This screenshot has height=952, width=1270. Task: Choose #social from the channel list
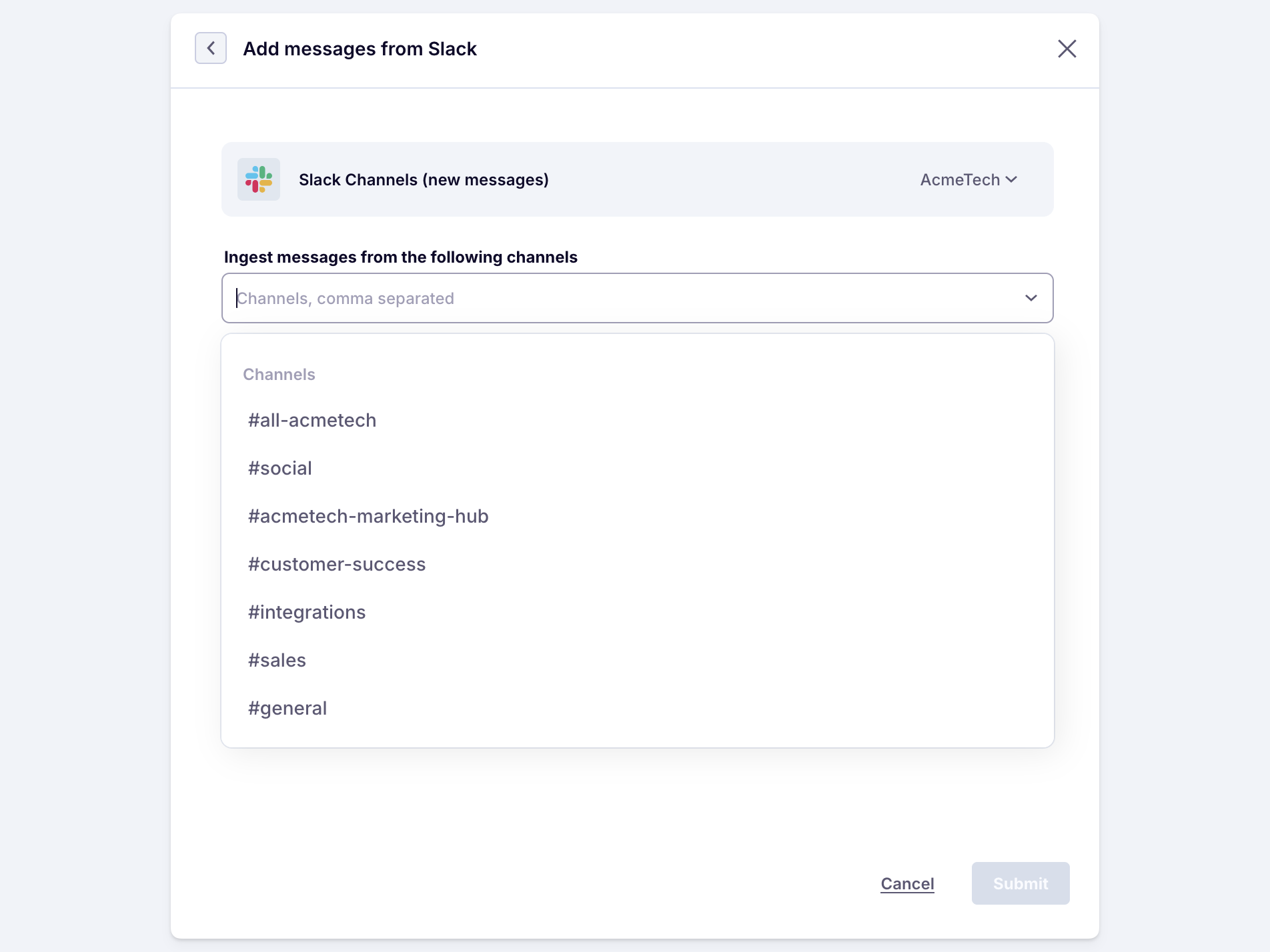click(280, 468)
